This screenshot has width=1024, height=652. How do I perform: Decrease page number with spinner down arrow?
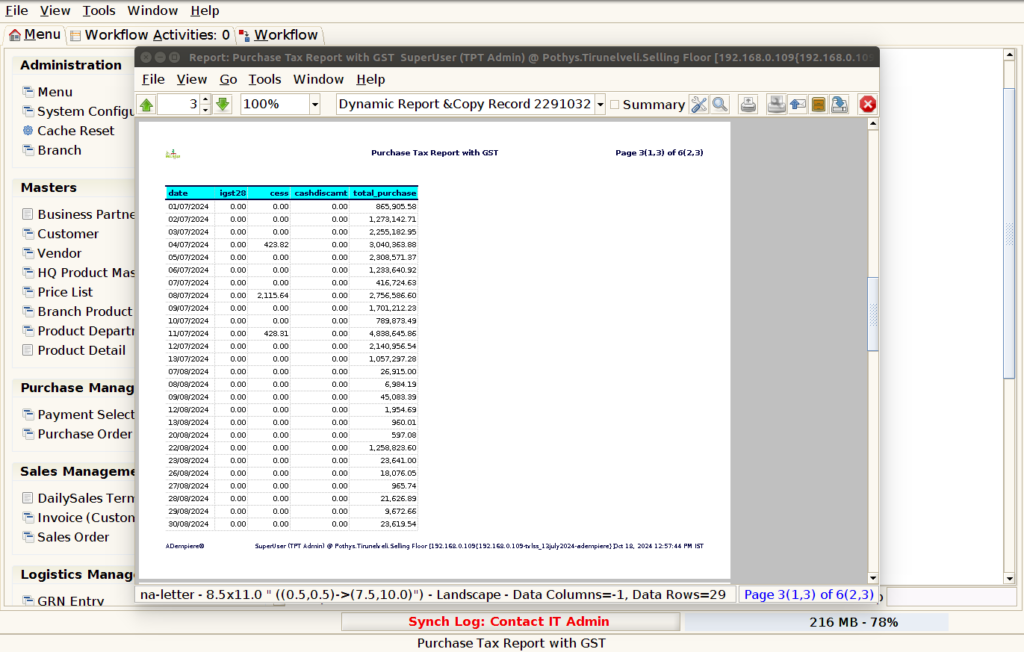click(206, 109)
